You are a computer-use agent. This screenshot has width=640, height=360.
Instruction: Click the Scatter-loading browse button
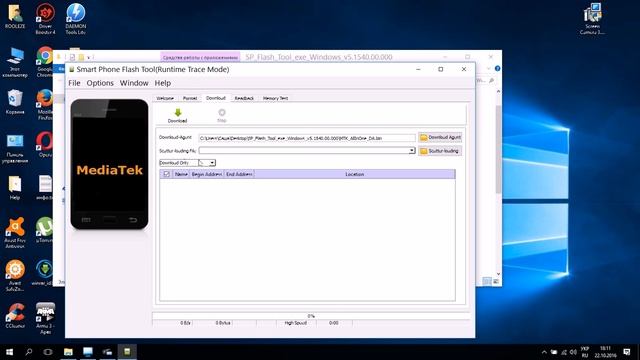[440, 151]
